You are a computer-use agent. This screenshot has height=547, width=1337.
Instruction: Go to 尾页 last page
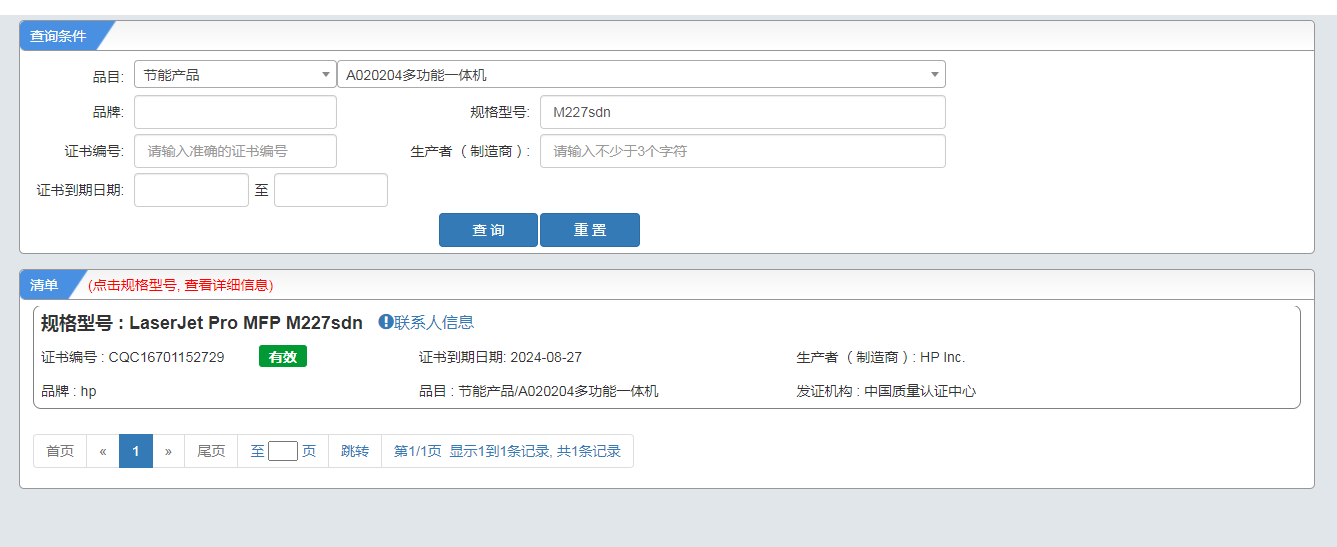coord(211,451)
